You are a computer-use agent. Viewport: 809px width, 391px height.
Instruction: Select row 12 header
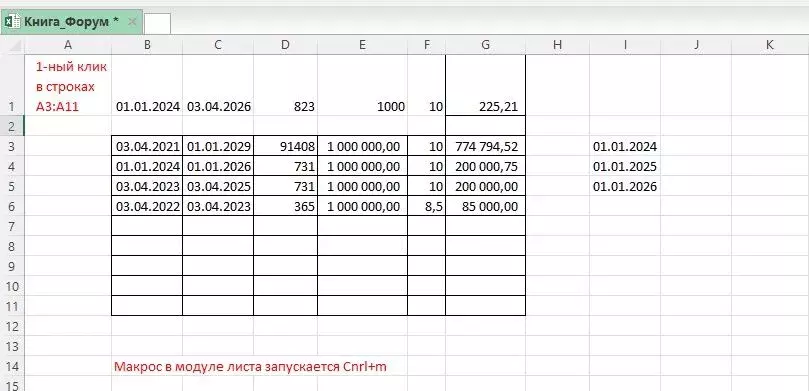pos(12,326)
